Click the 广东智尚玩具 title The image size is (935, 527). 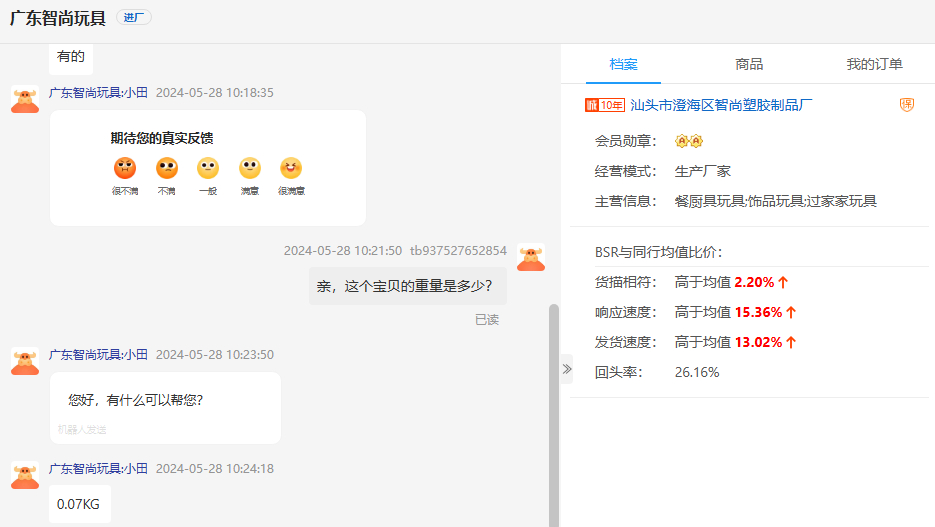click(58, 18)
